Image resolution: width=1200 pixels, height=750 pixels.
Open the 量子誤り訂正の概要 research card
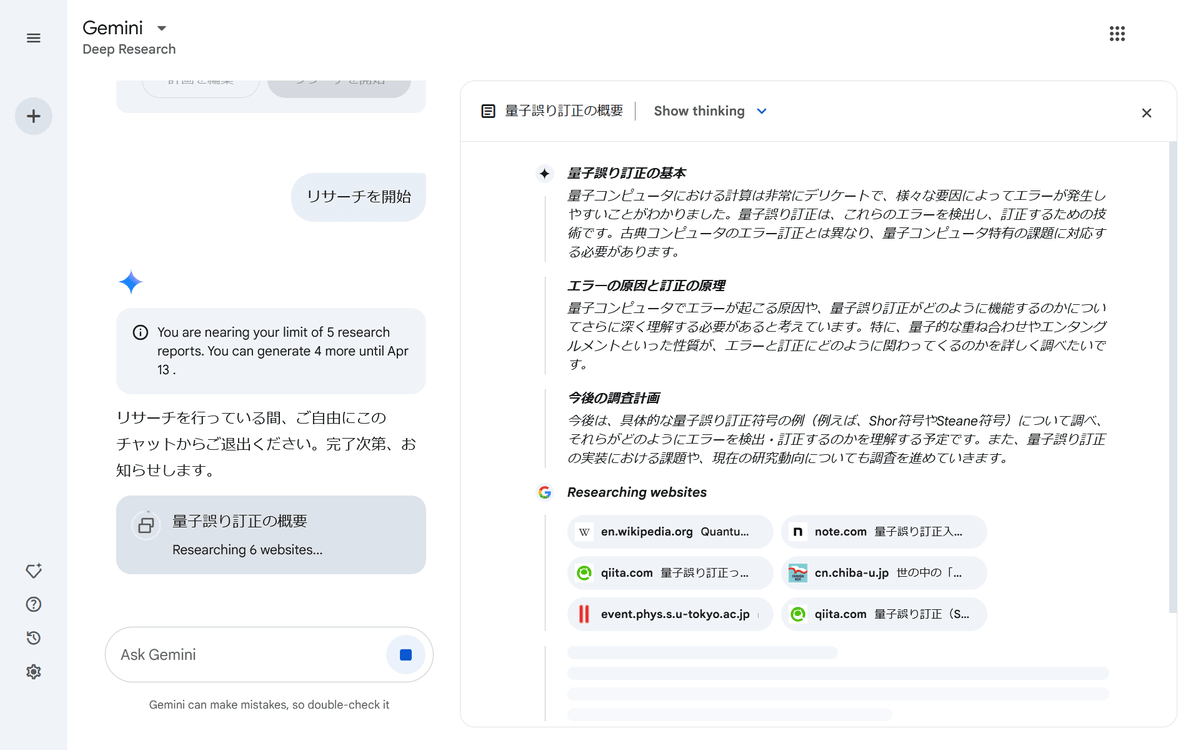(x=270, y=535)
